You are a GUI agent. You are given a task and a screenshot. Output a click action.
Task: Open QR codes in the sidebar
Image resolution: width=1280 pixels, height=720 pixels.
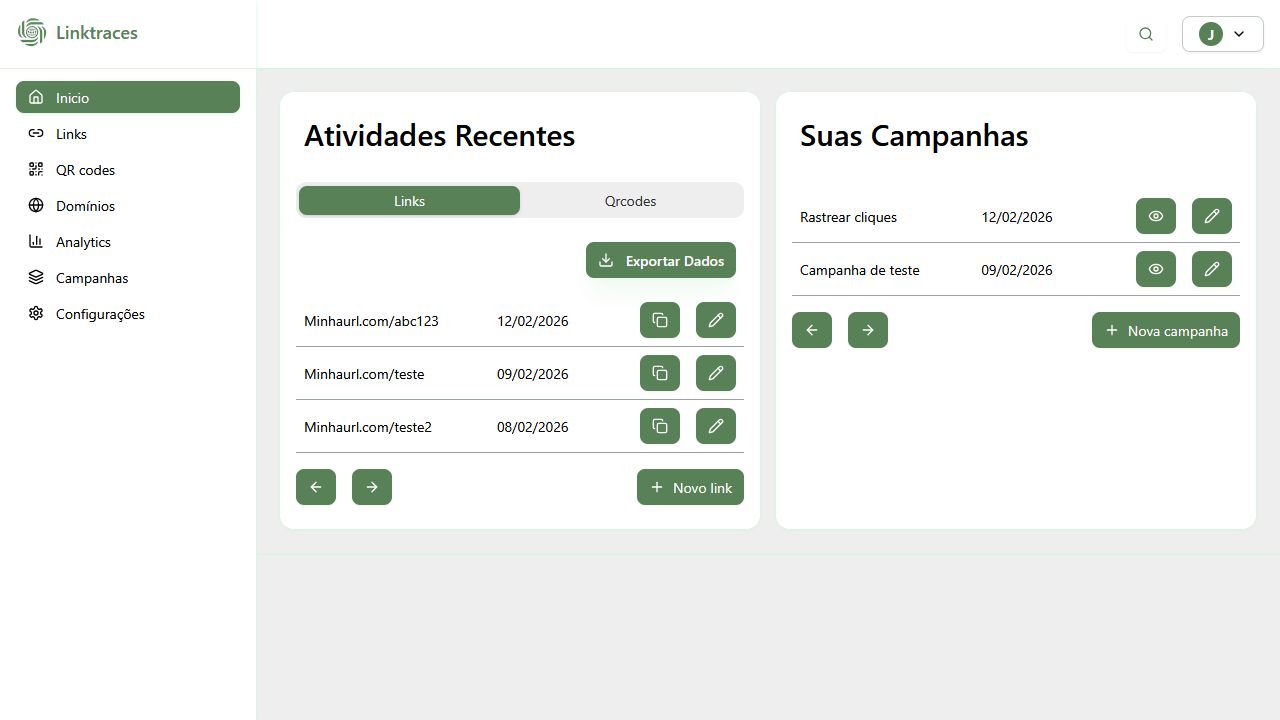(85, 170)
